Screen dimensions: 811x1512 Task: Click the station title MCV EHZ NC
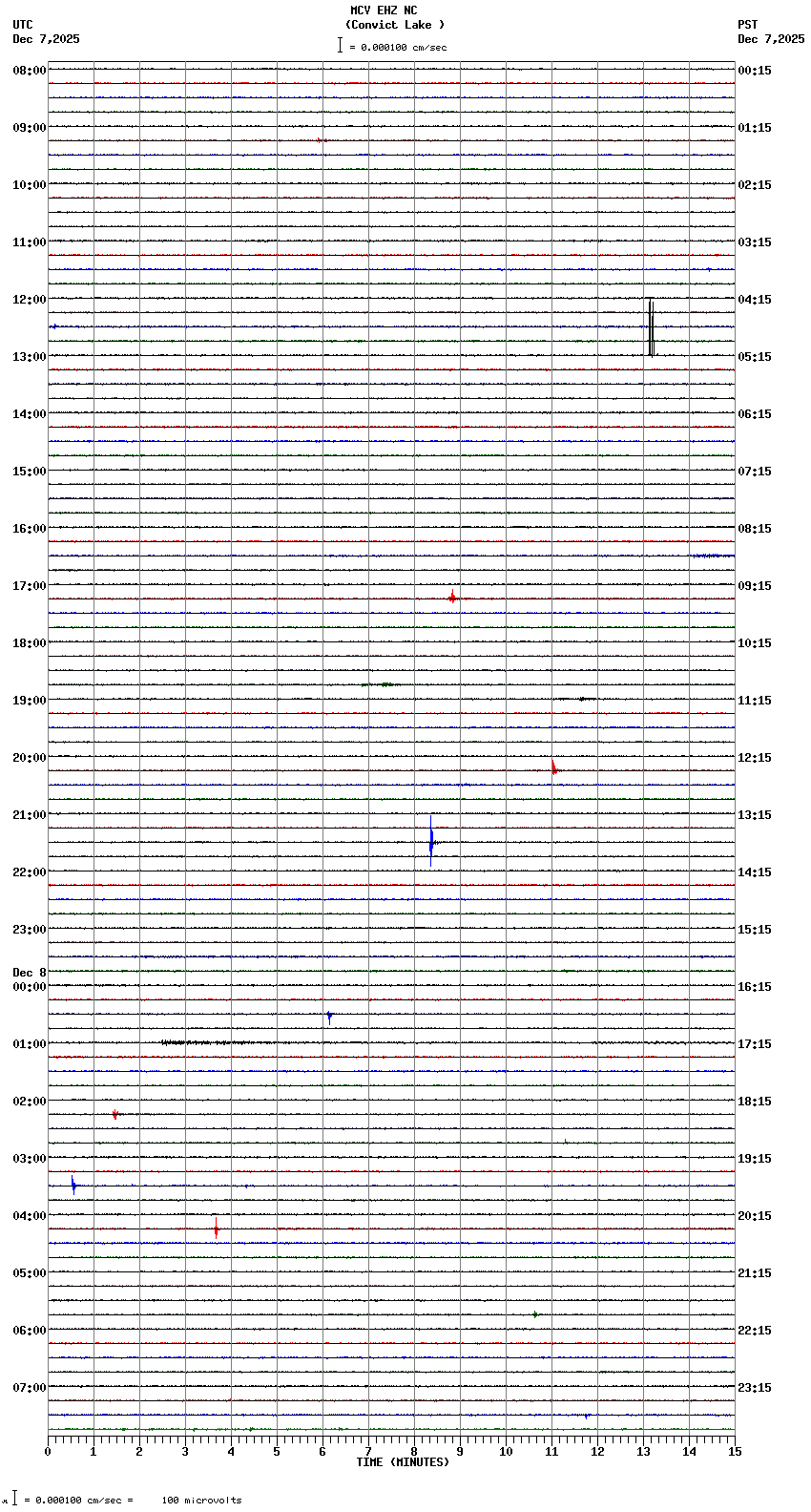384,10
